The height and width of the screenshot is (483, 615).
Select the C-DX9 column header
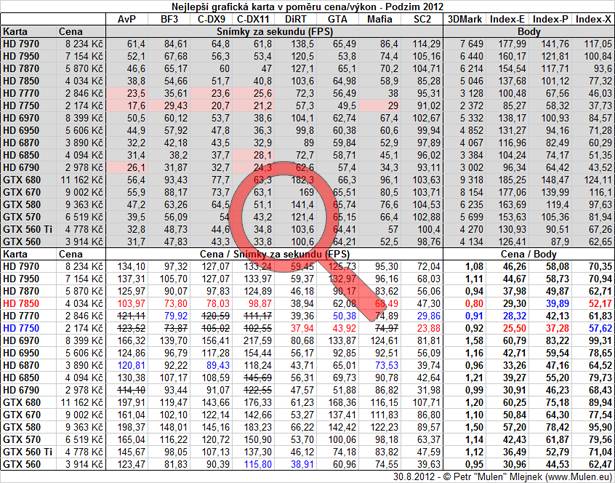[212, 19]
